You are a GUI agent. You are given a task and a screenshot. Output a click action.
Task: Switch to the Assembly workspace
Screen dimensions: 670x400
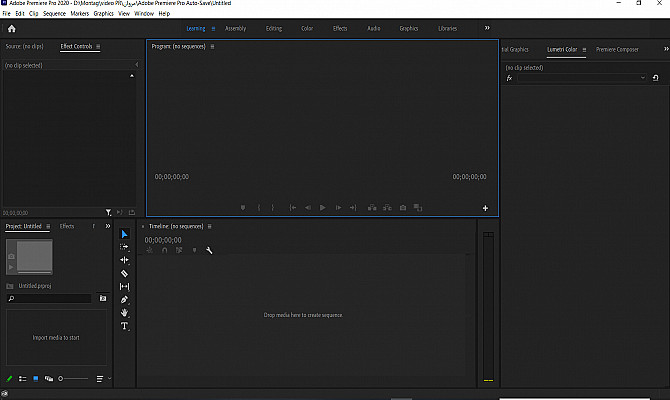point(235,29)
